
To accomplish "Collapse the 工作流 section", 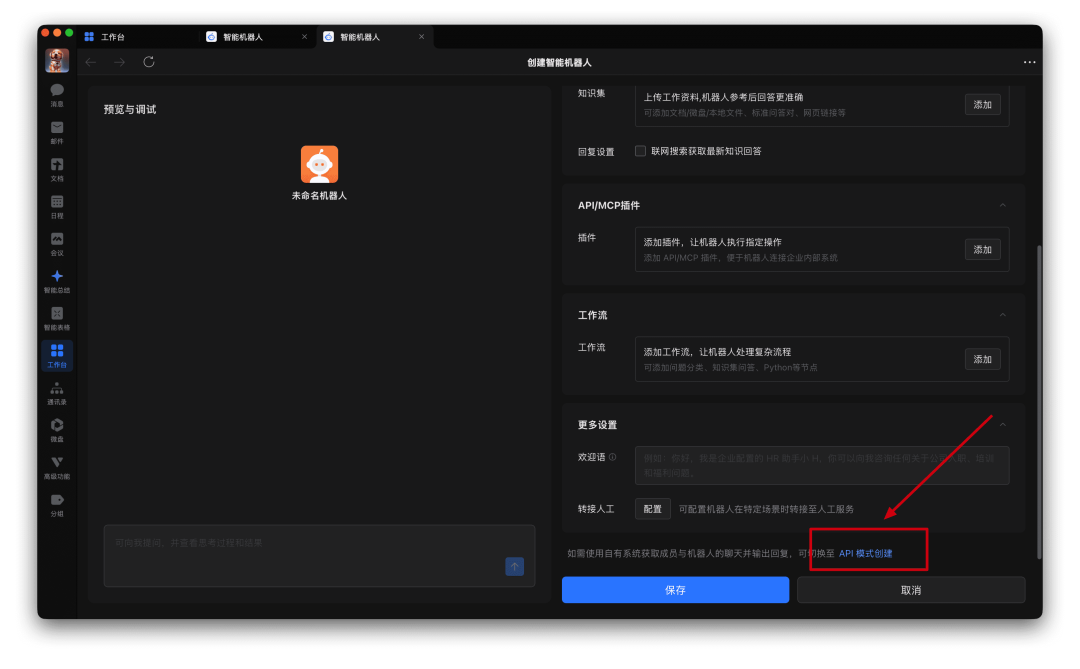I will (1003, 314).
